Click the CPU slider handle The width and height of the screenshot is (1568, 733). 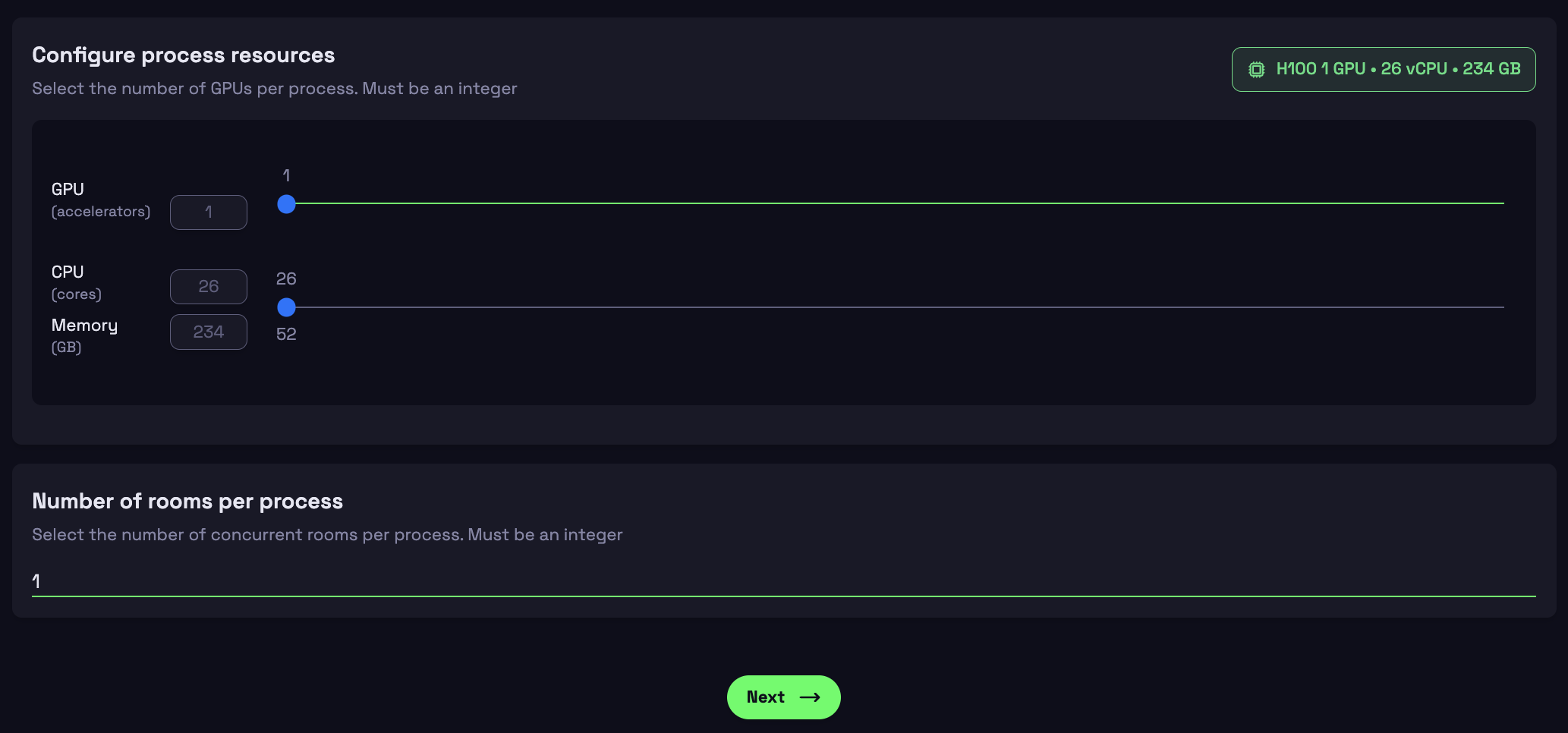(286, 307)
